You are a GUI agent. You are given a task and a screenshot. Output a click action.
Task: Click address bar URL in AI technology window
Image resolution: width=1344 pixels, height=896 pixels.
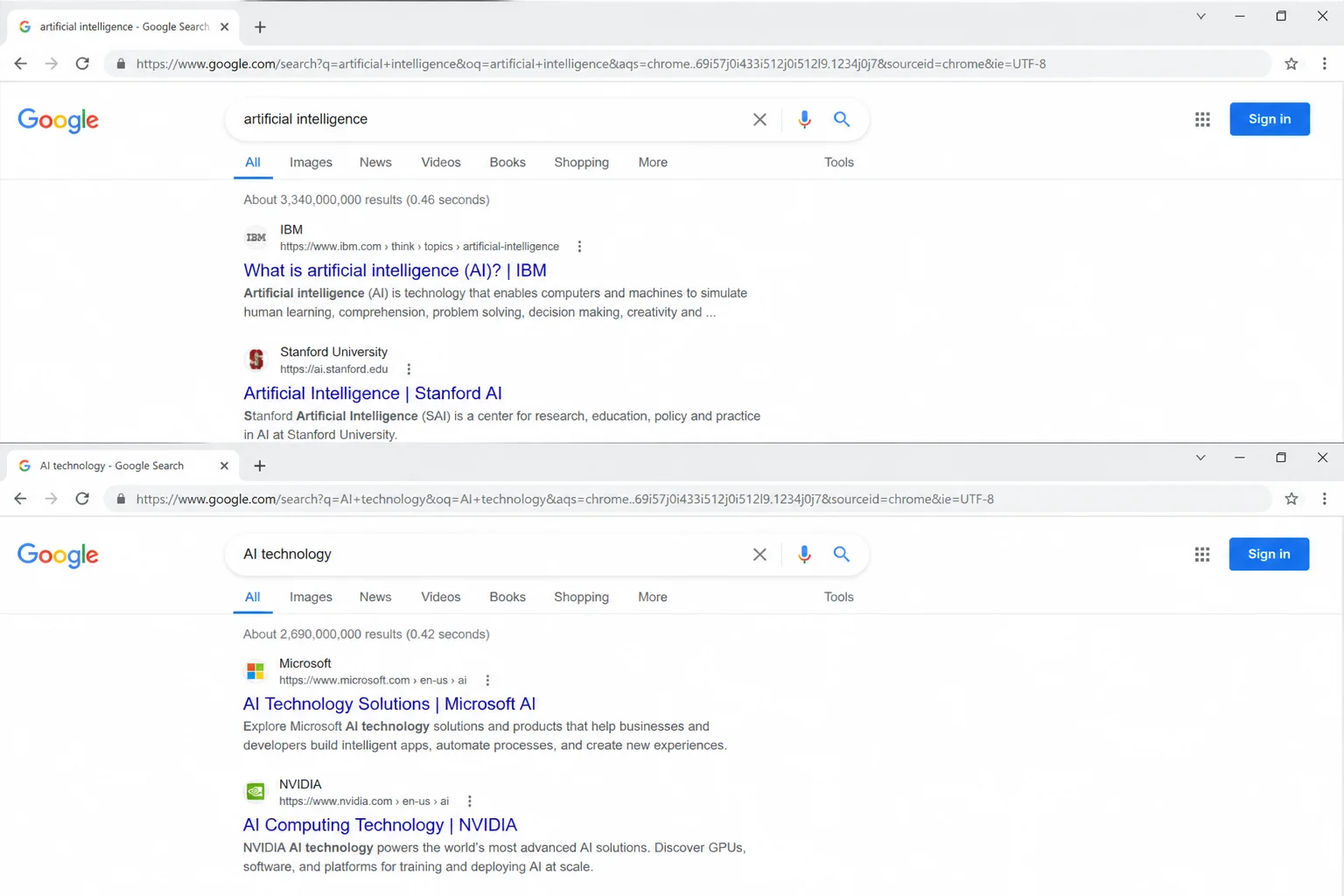[565, 499]
